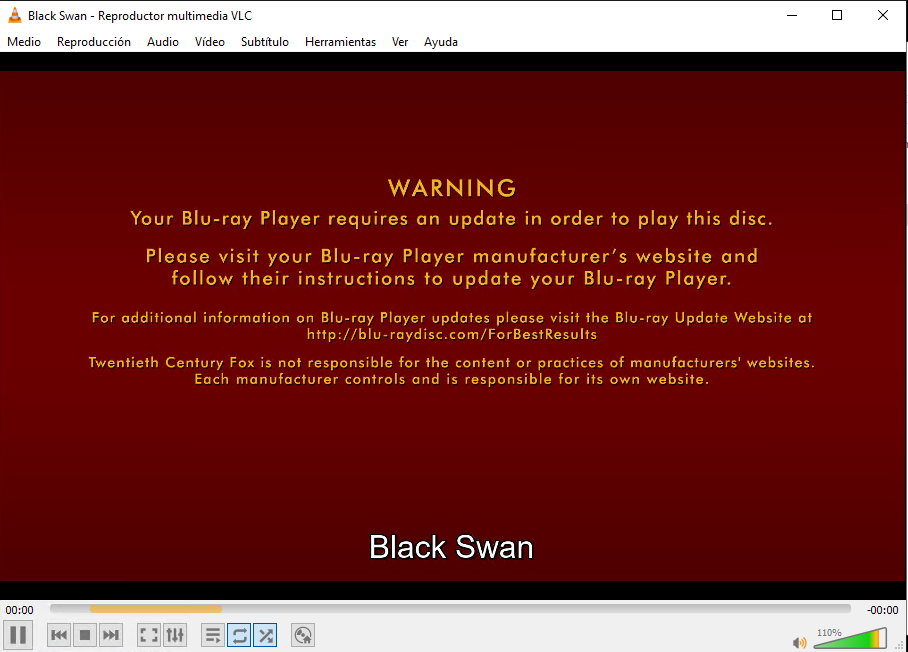
Task: Close the VLC player window
Action: pyautogui.click(x=883, y=16)
